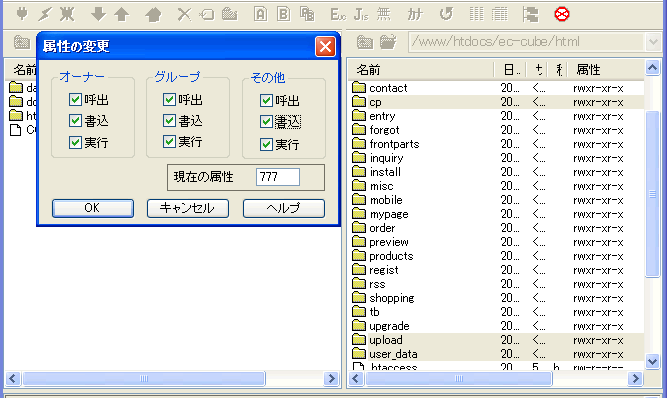Screen dimensions: 667x398
Task: Click the Connect plug icon in toolbar
Action: (x=22, y=14)
